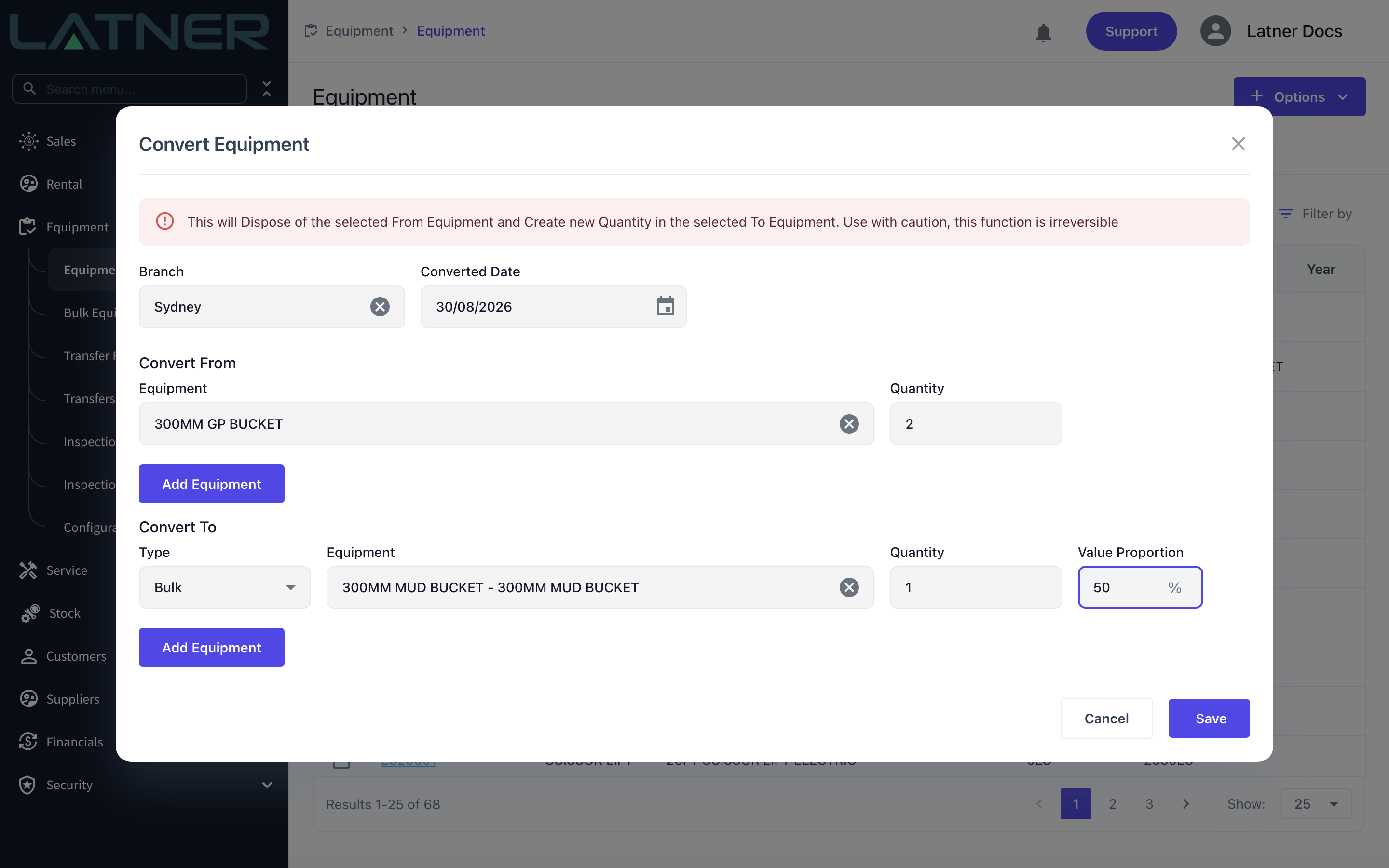The height and width of the screenshot is (868, 1389).
Task: Click the Value Proportion percentage field
Action: (1140, 587)
